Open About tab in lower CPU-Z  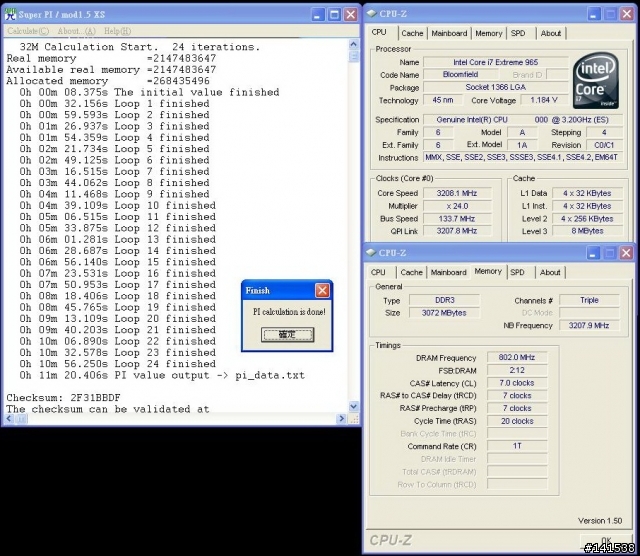click(x=550, y=272)
